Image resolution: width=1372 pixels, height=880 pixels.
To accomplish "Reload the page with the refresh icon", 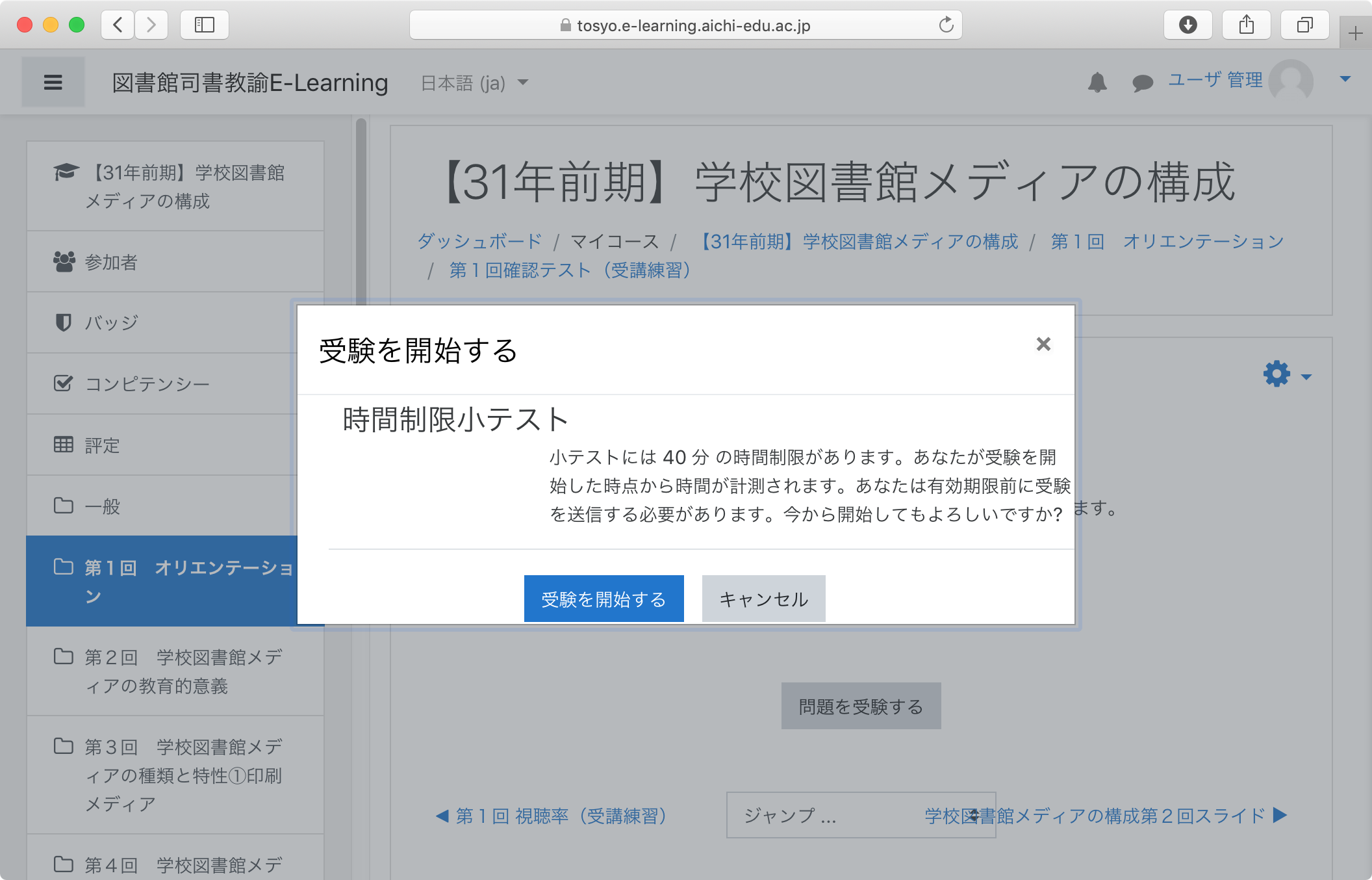I will [946, 25].
